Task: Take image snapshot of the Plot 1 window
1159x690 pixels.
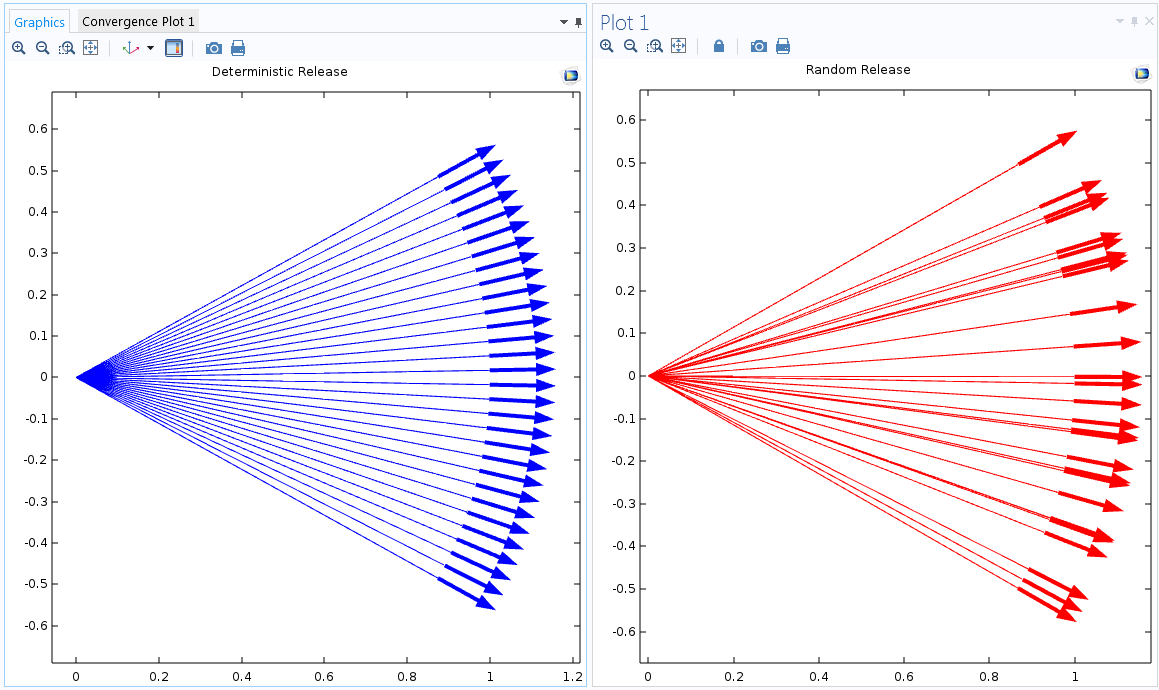Action: pyautogui.click(x=759, y=46)
